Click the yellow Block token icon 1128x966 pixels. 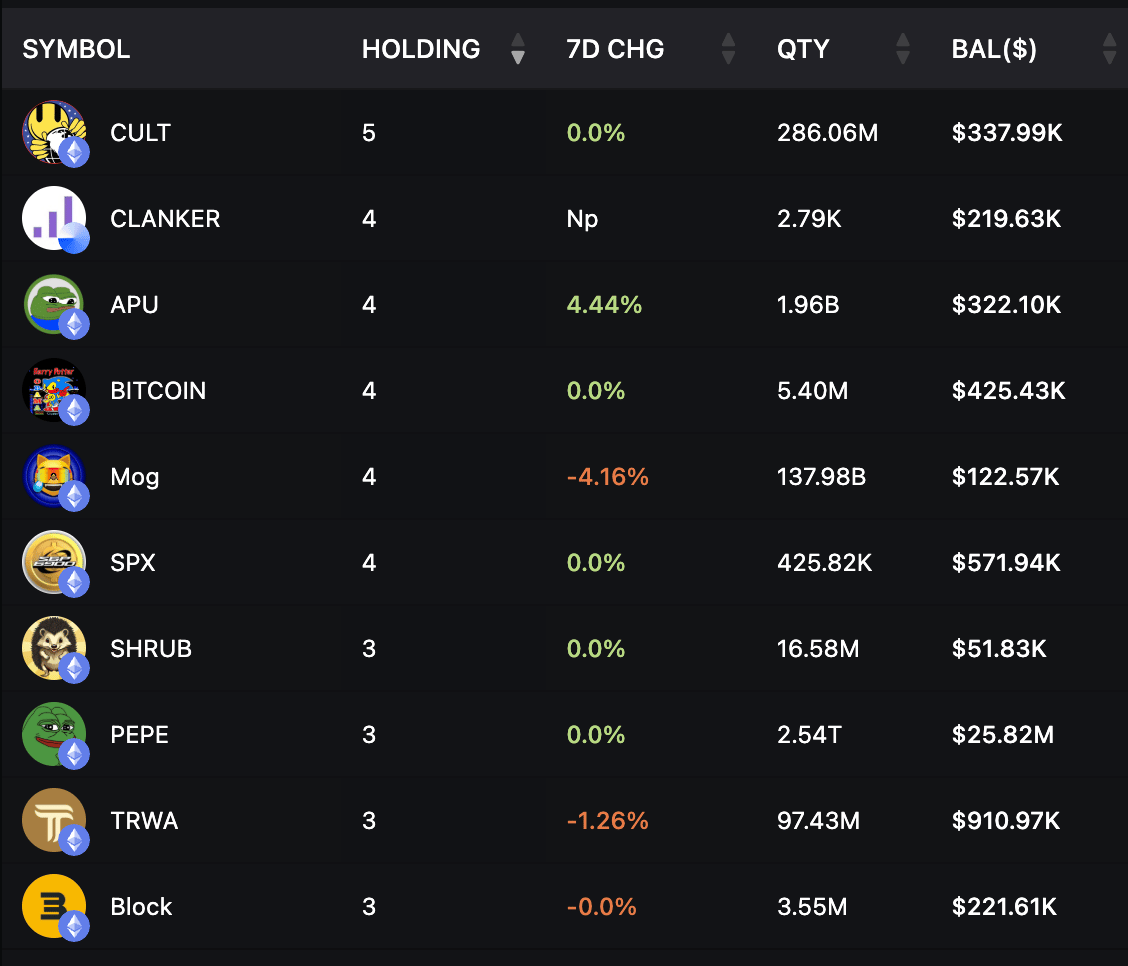point(53,906)
